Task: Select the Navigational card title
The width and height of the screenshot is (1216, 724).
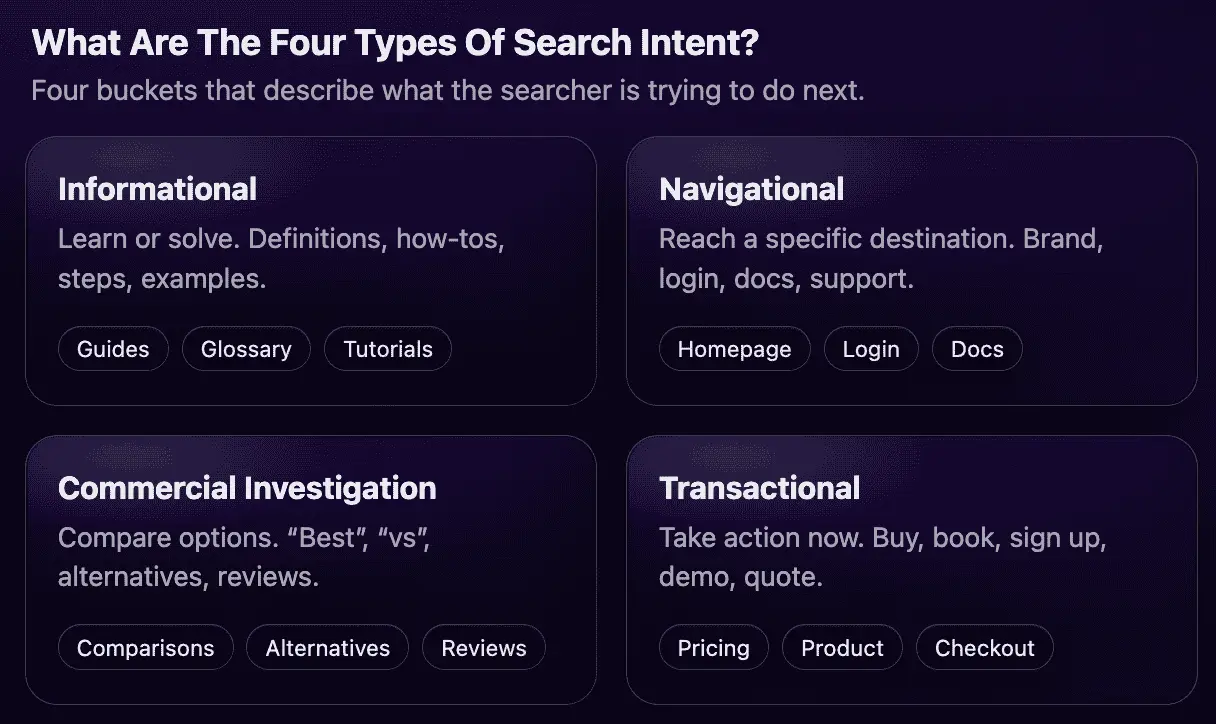Action: pyautogui.click(x=751, y=189)
